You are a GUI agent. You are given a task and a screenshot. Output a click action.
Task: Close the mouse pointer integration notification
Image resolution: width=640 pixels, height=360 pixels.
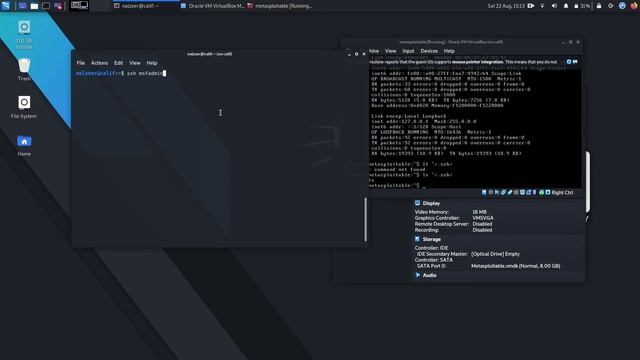(x=569, y=62)
